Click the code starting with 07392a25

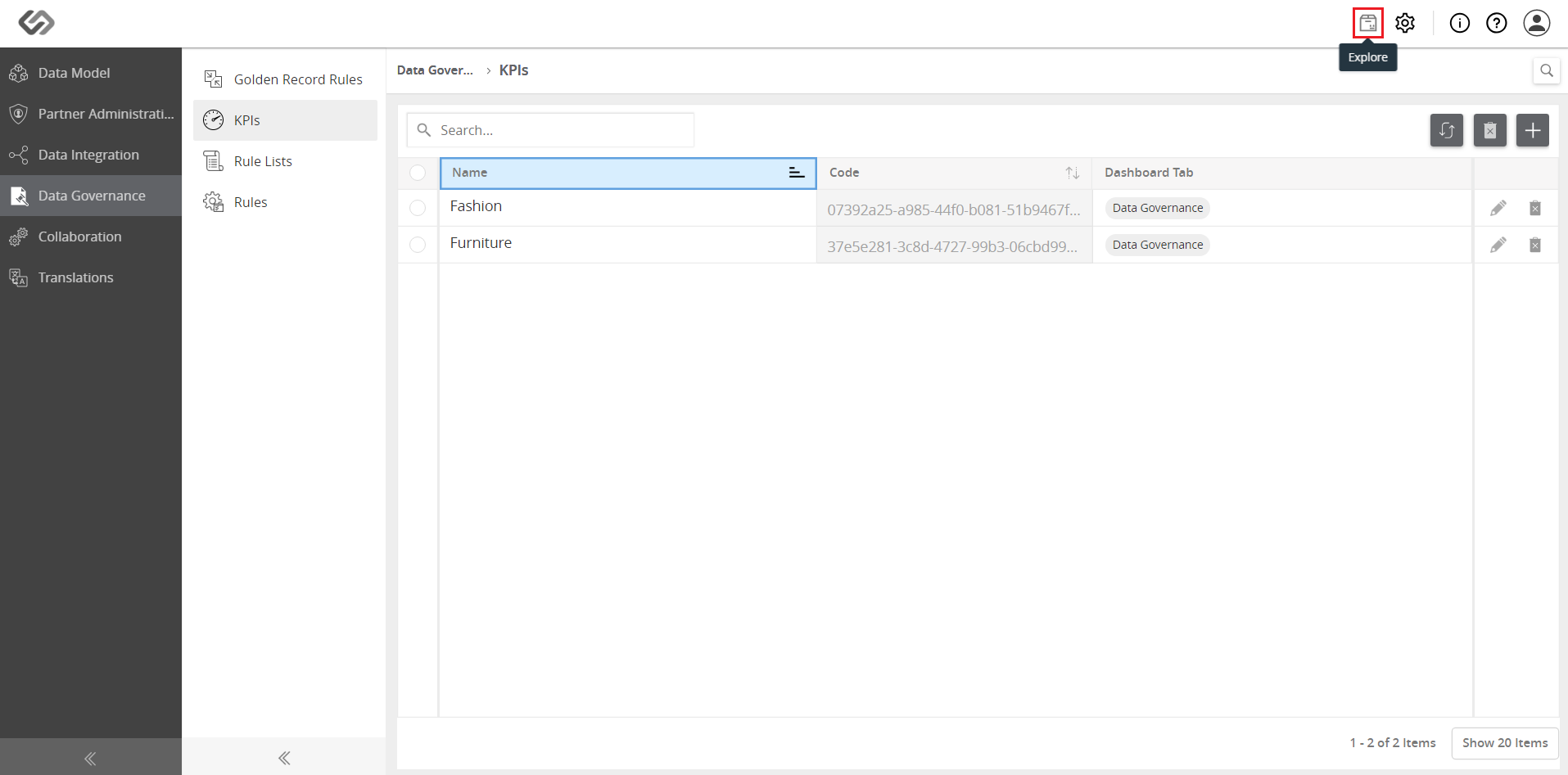(x=953, y=210)
